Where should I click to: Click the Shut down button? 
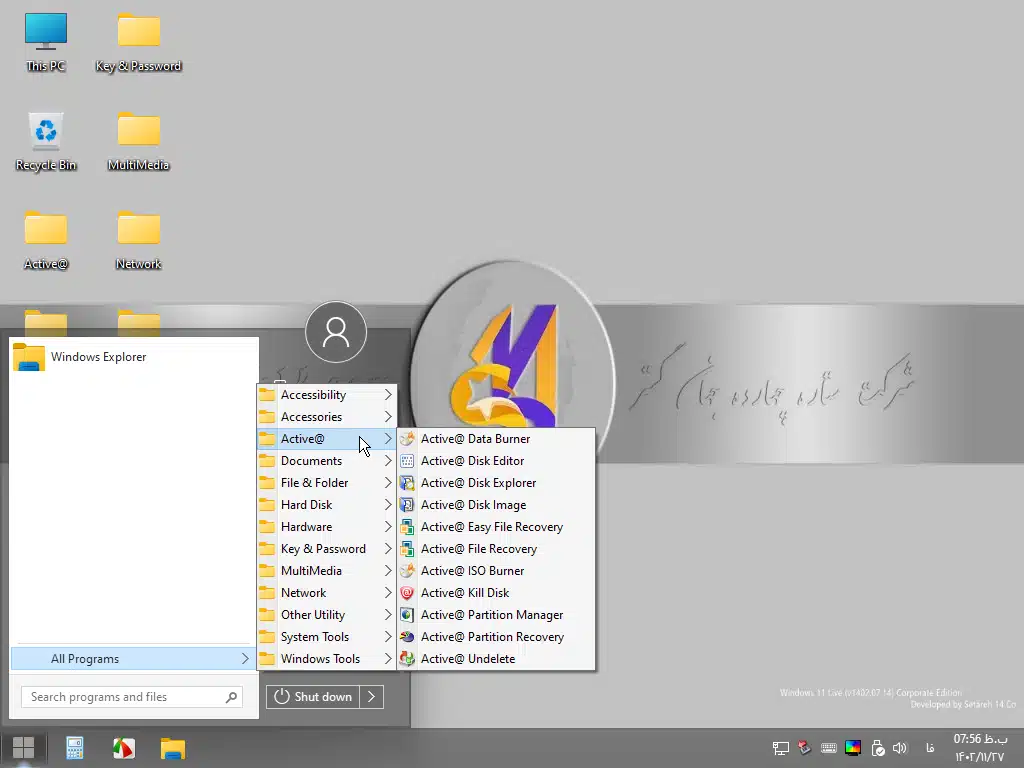click(313, 697)
